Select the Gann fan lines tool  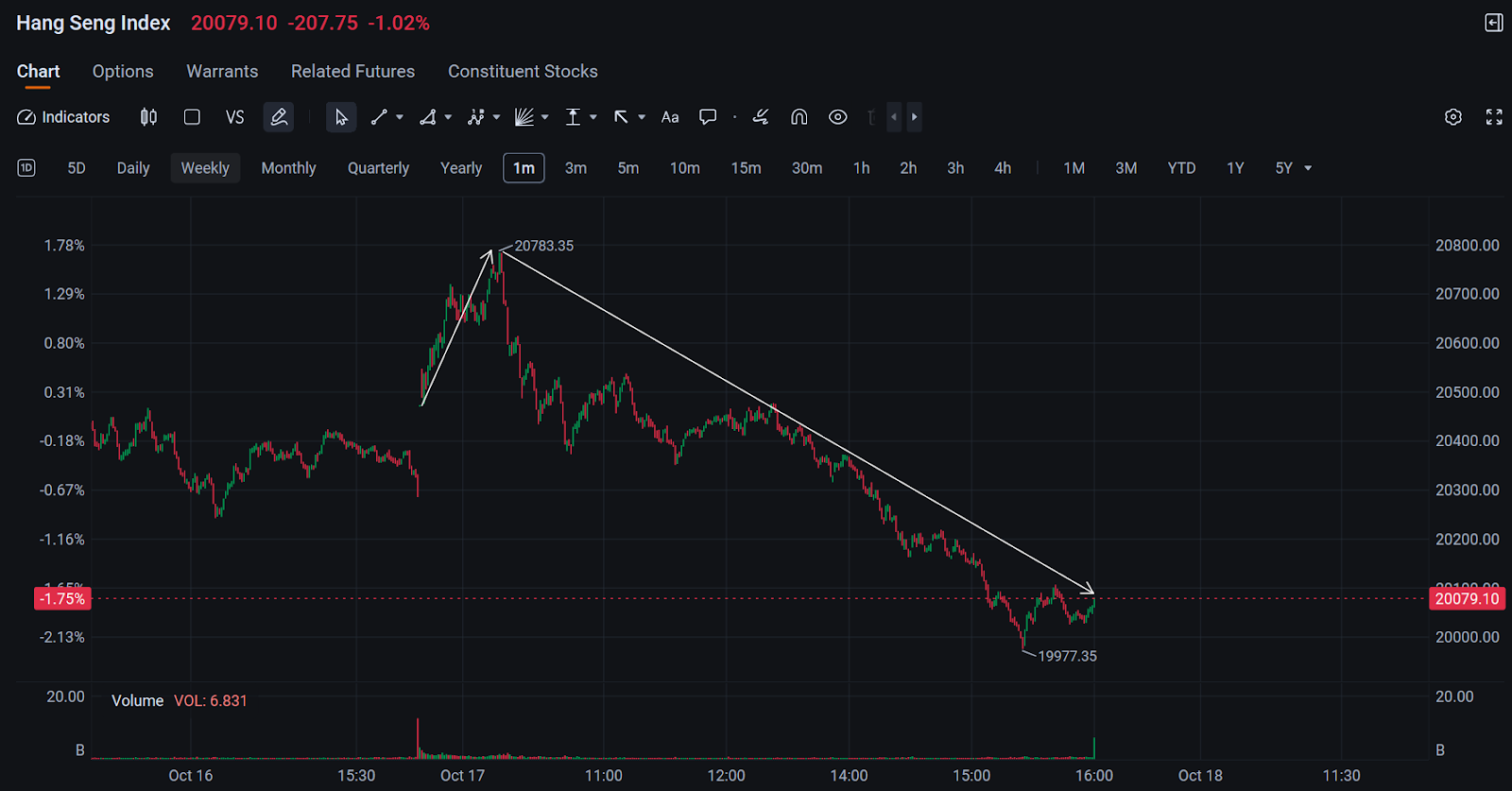click(x=524, y=117)
